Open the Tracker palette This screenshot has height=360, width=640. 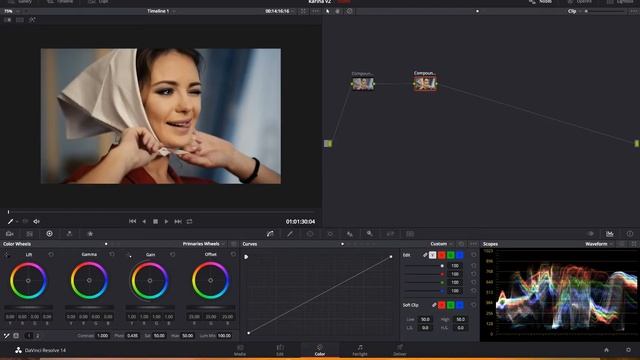tap(330, 234)
